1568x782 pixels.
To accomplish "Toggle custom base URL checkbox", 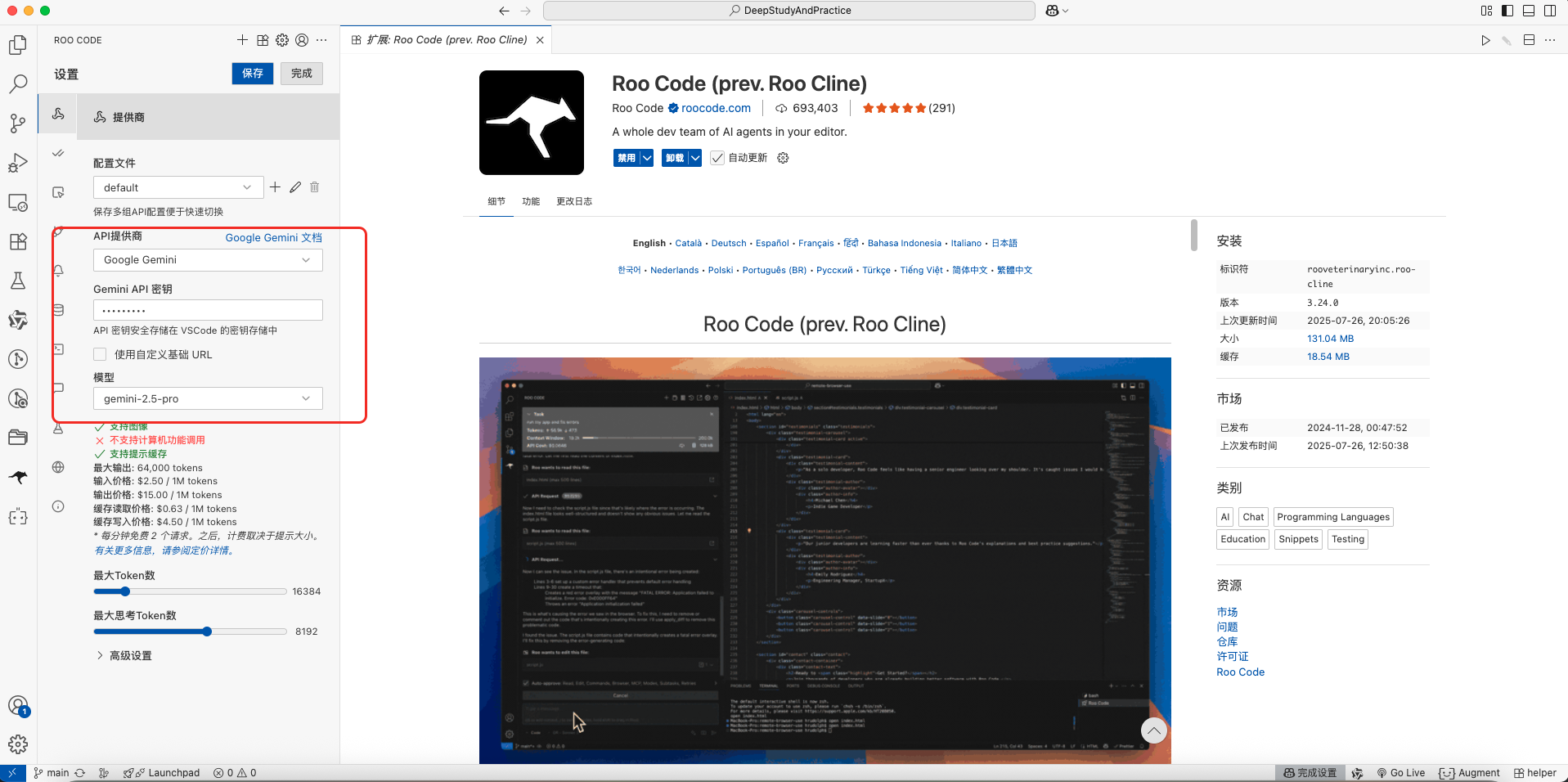I will (x=100, y=354).
